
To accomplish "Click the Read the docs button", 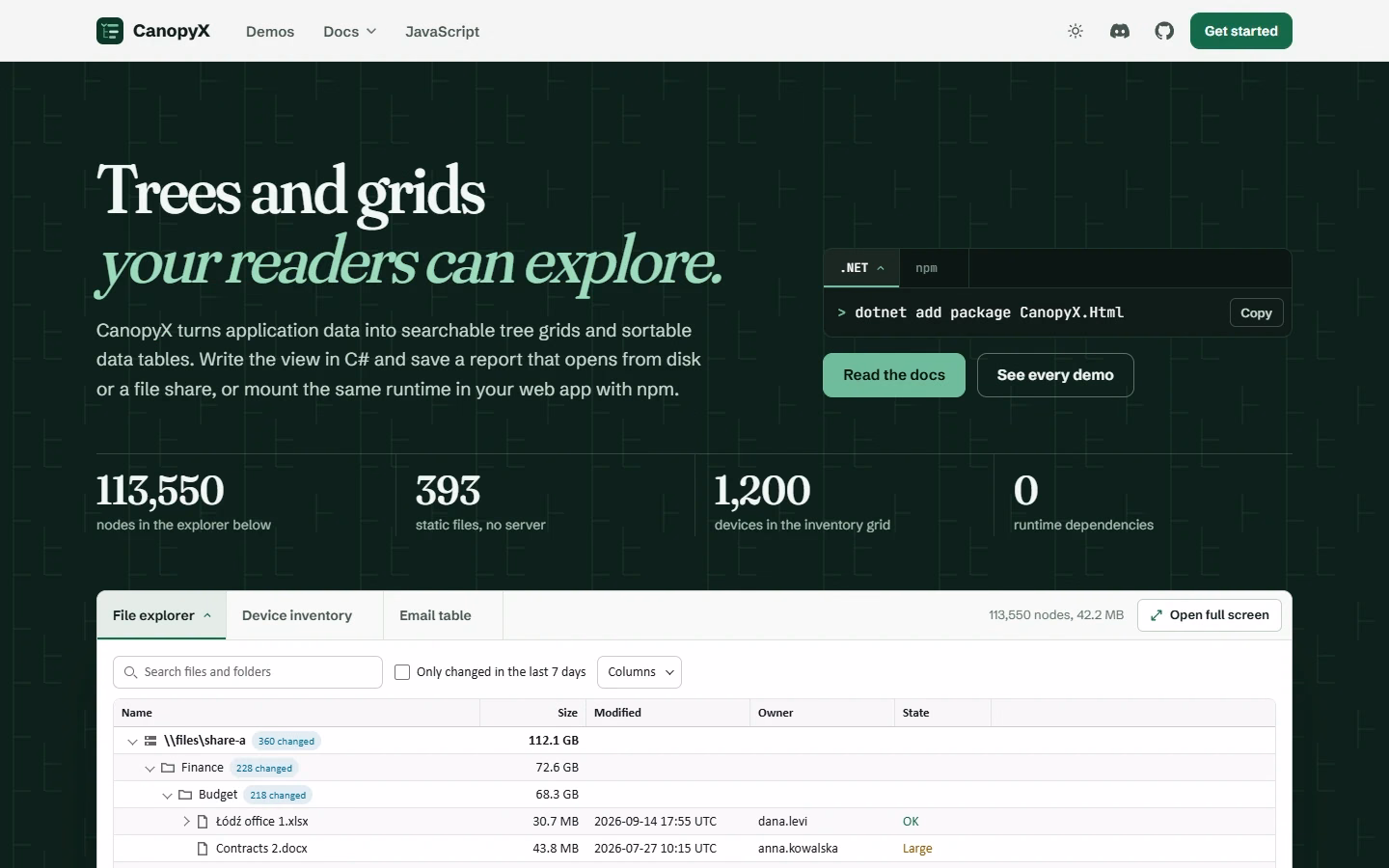I will coord(894,375).
